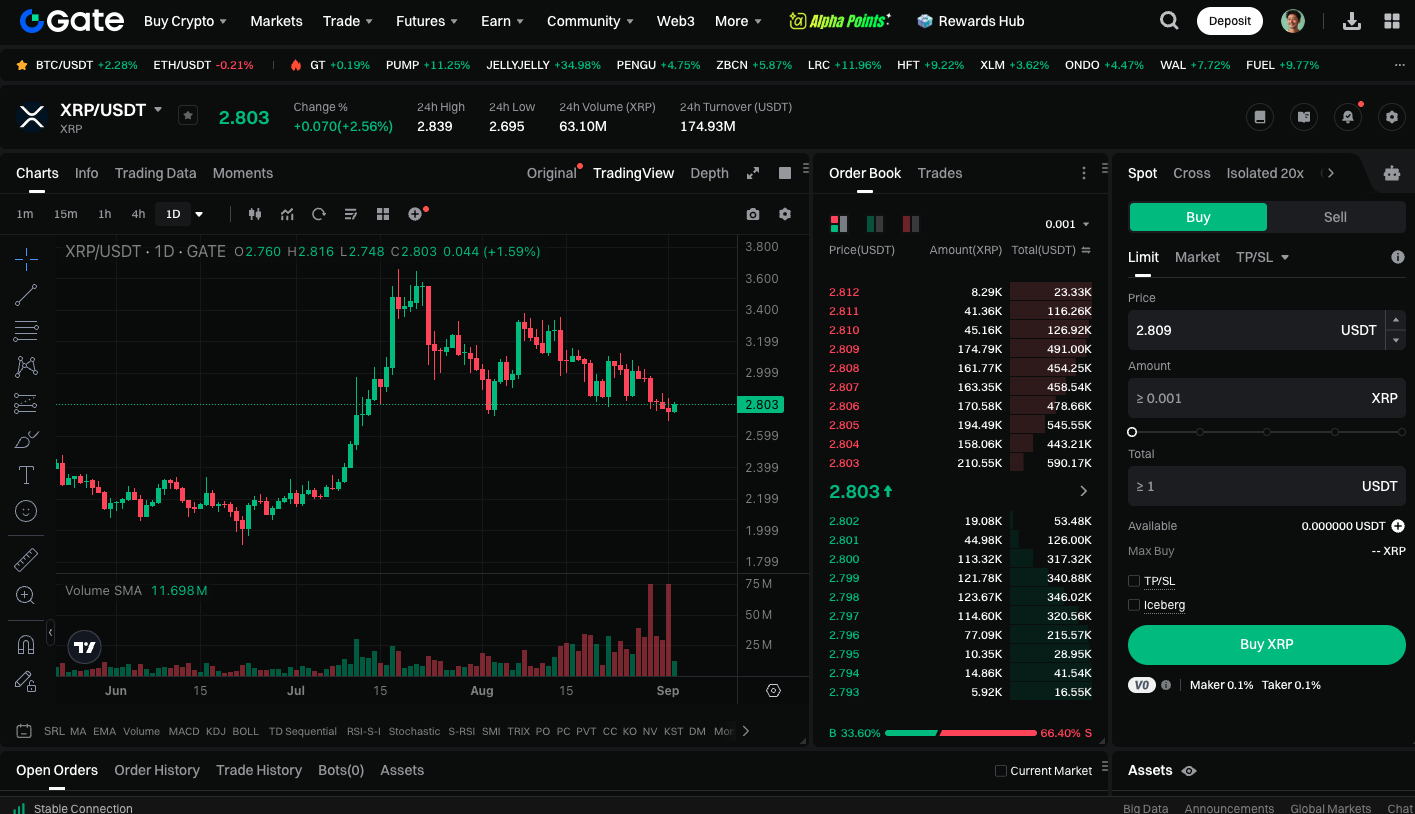The height and width of the screenshot is (814, 1415).
Task: Show order book buys-only view
Action: click(875, 224)
